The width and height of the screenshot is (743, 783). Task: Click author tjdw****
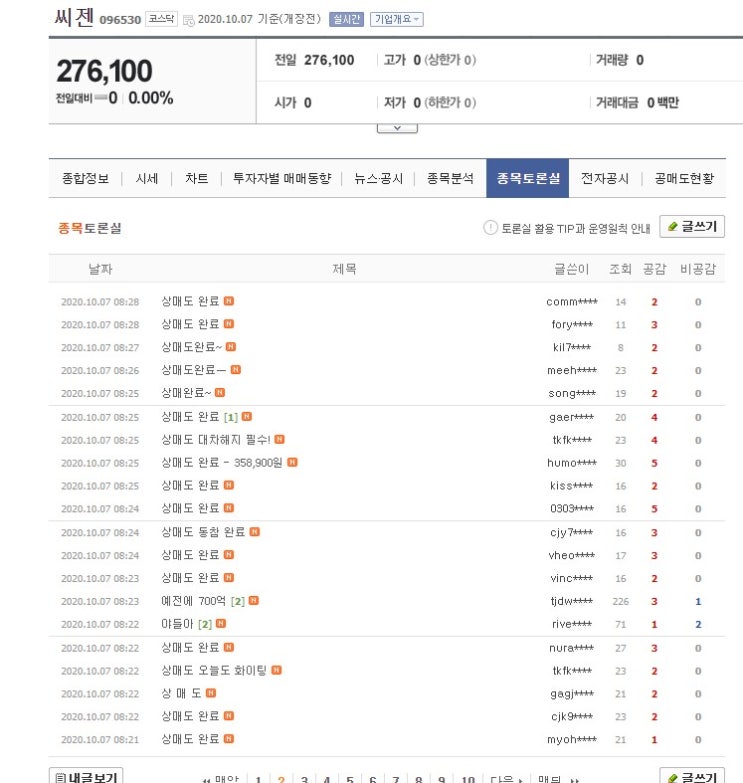572,602
